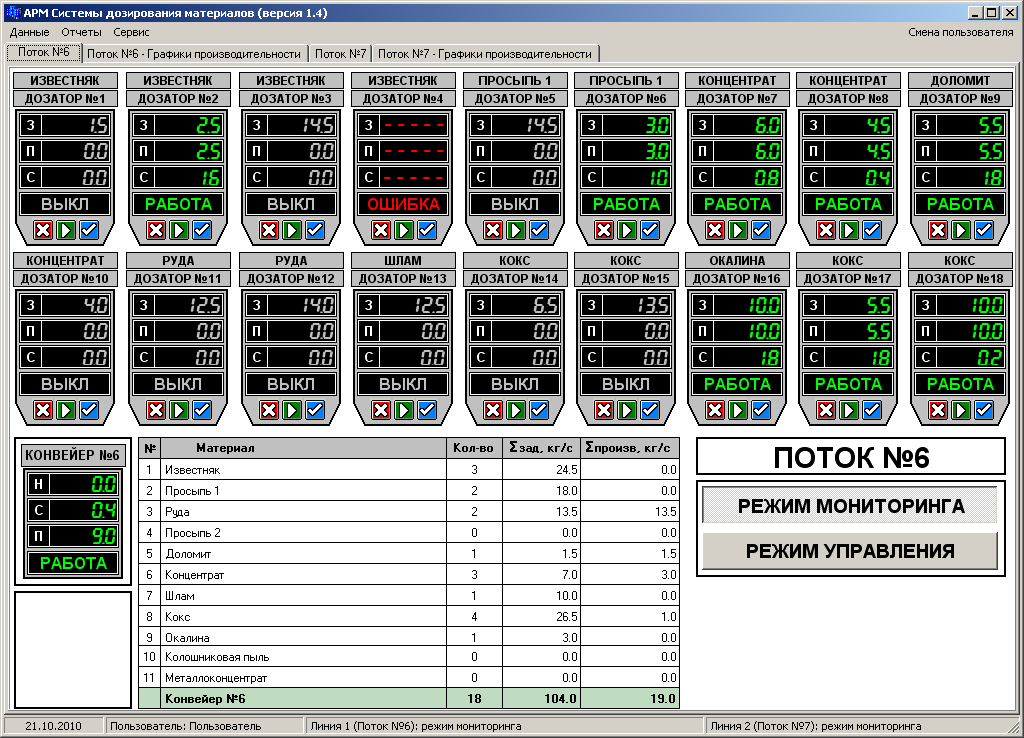Click green play icon on Дозатор №10
Image resolution: width=1024 pixels, height=738 pixels.
66,410
